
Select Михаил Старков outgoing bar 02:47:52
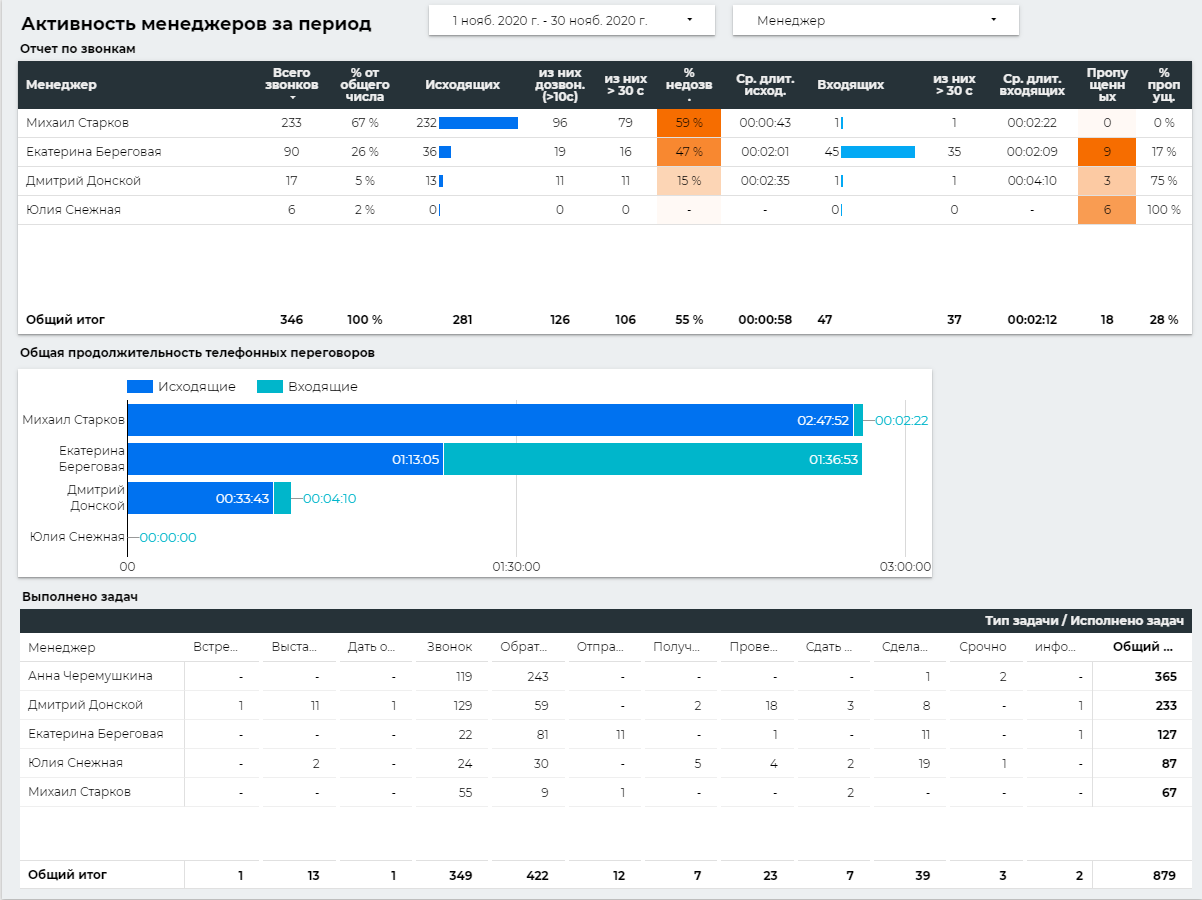(x=490, y=421)
